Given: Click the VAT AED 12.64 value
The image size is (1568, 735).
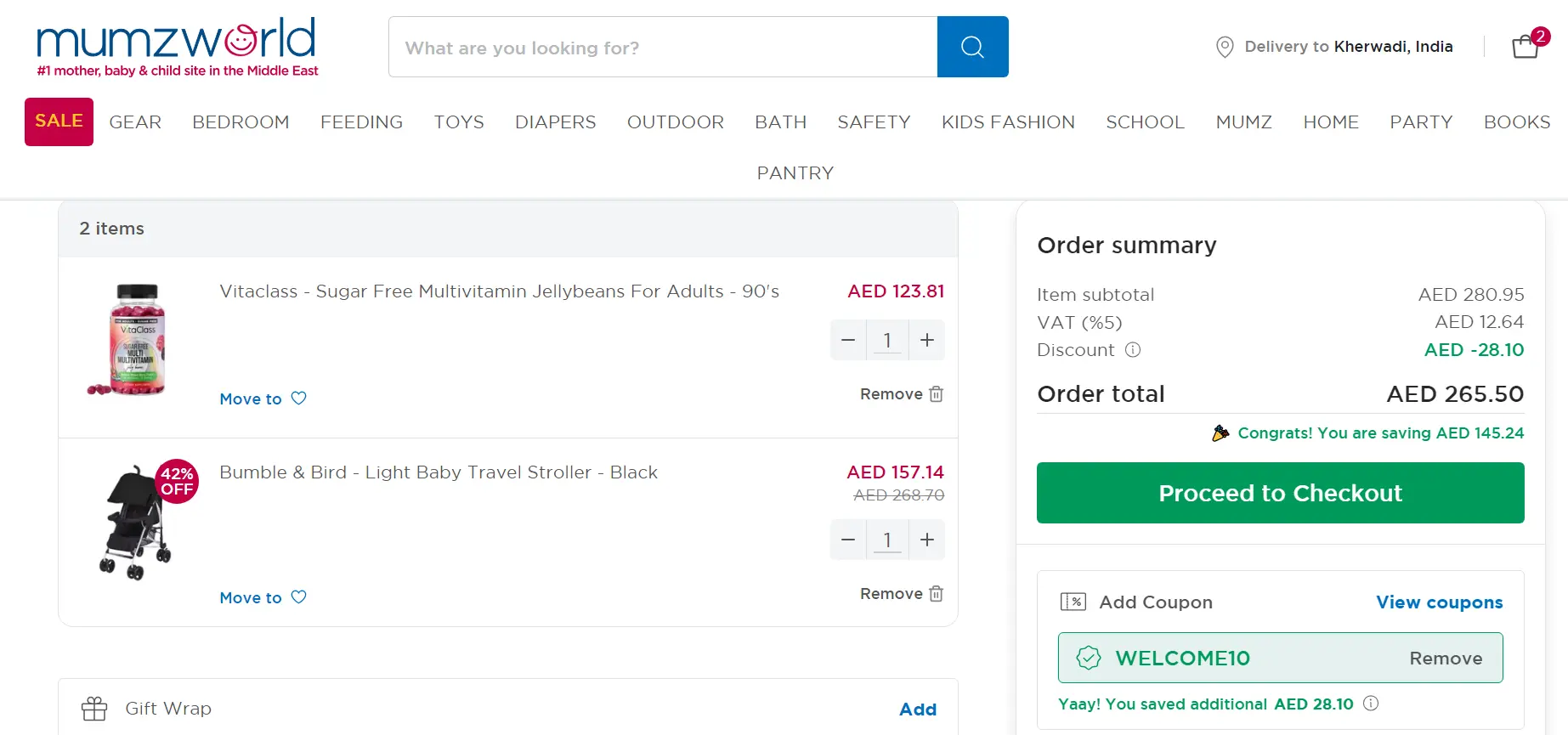Looking at the screenshot, I should tap(1480, 322).
